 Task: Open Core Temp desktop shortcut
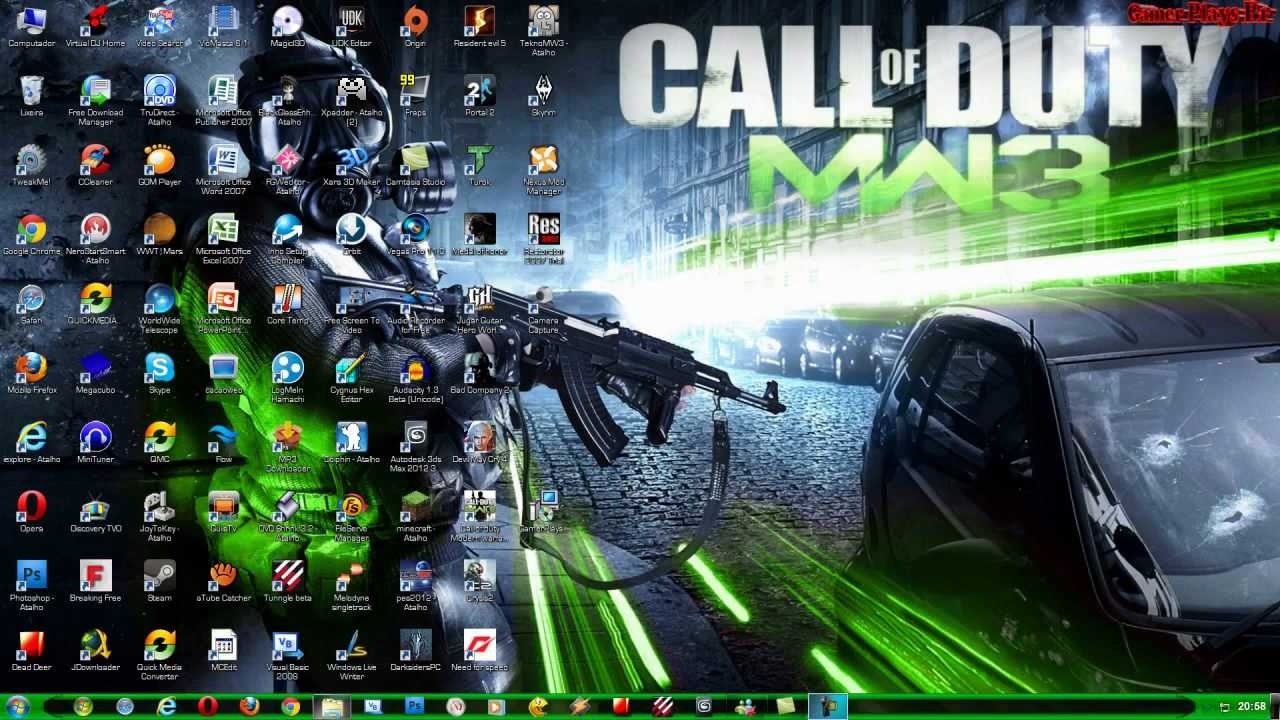(288, 304)
